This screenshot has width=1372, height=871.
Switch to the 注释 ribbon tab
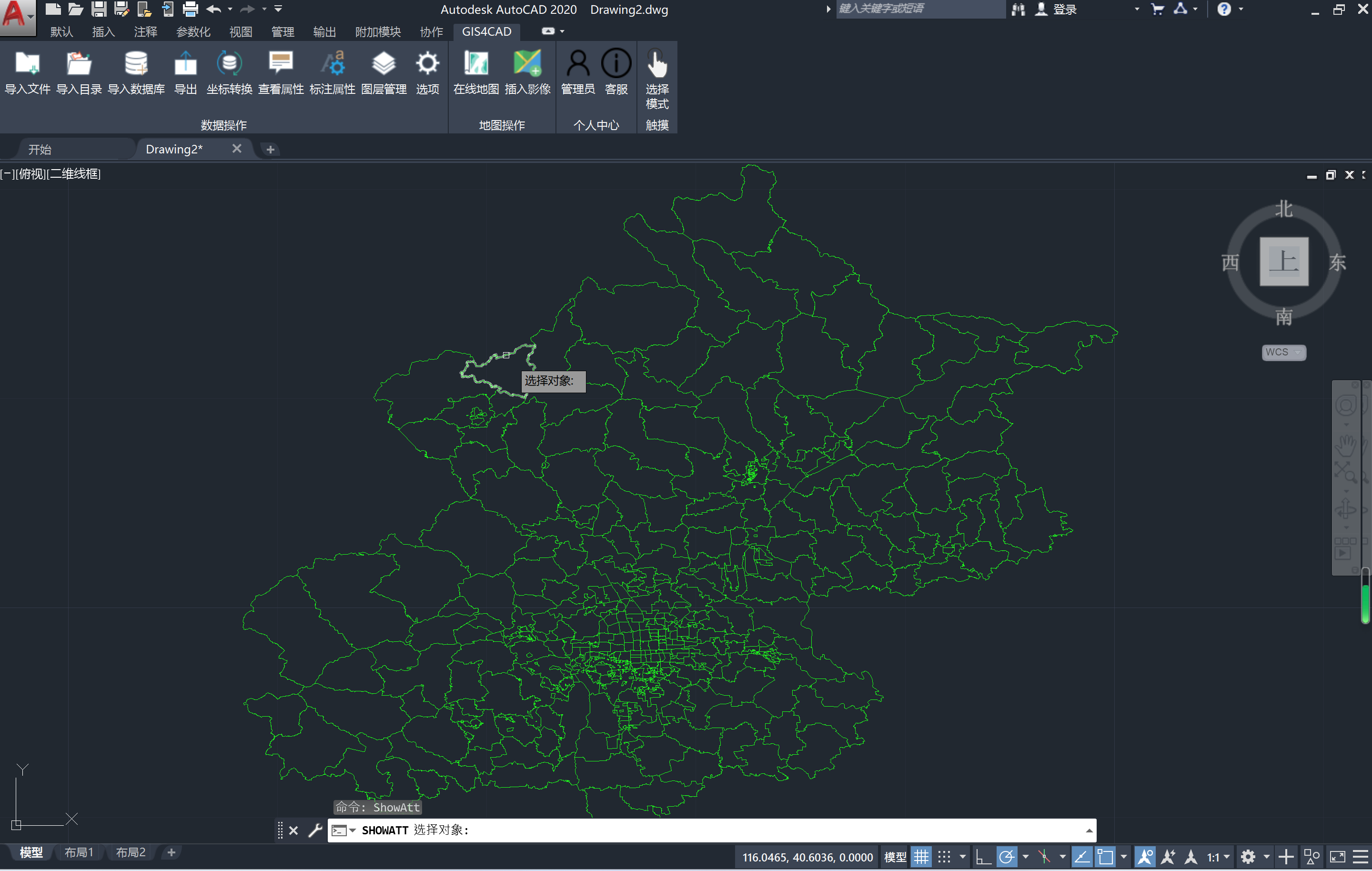click(145, 32)
